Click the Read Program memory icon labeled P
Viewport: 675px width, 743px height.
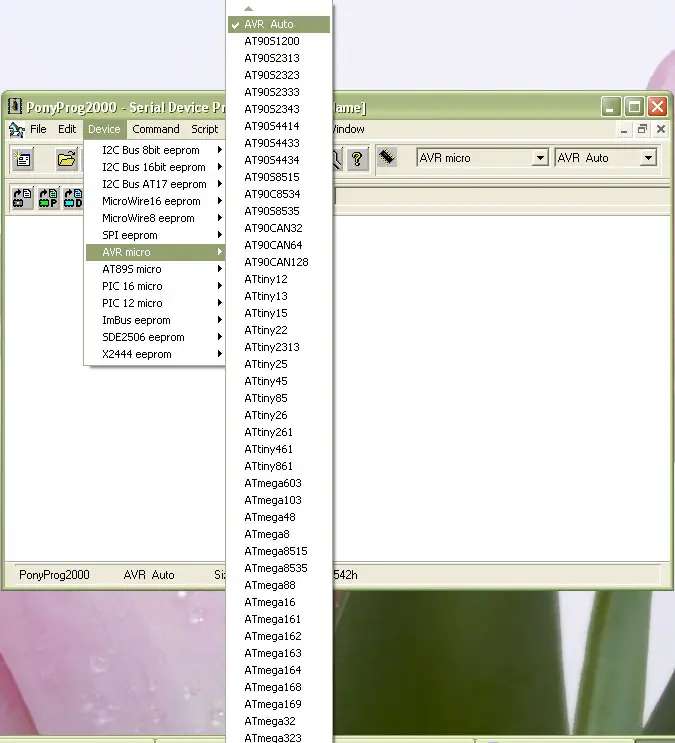click(48, 197)
